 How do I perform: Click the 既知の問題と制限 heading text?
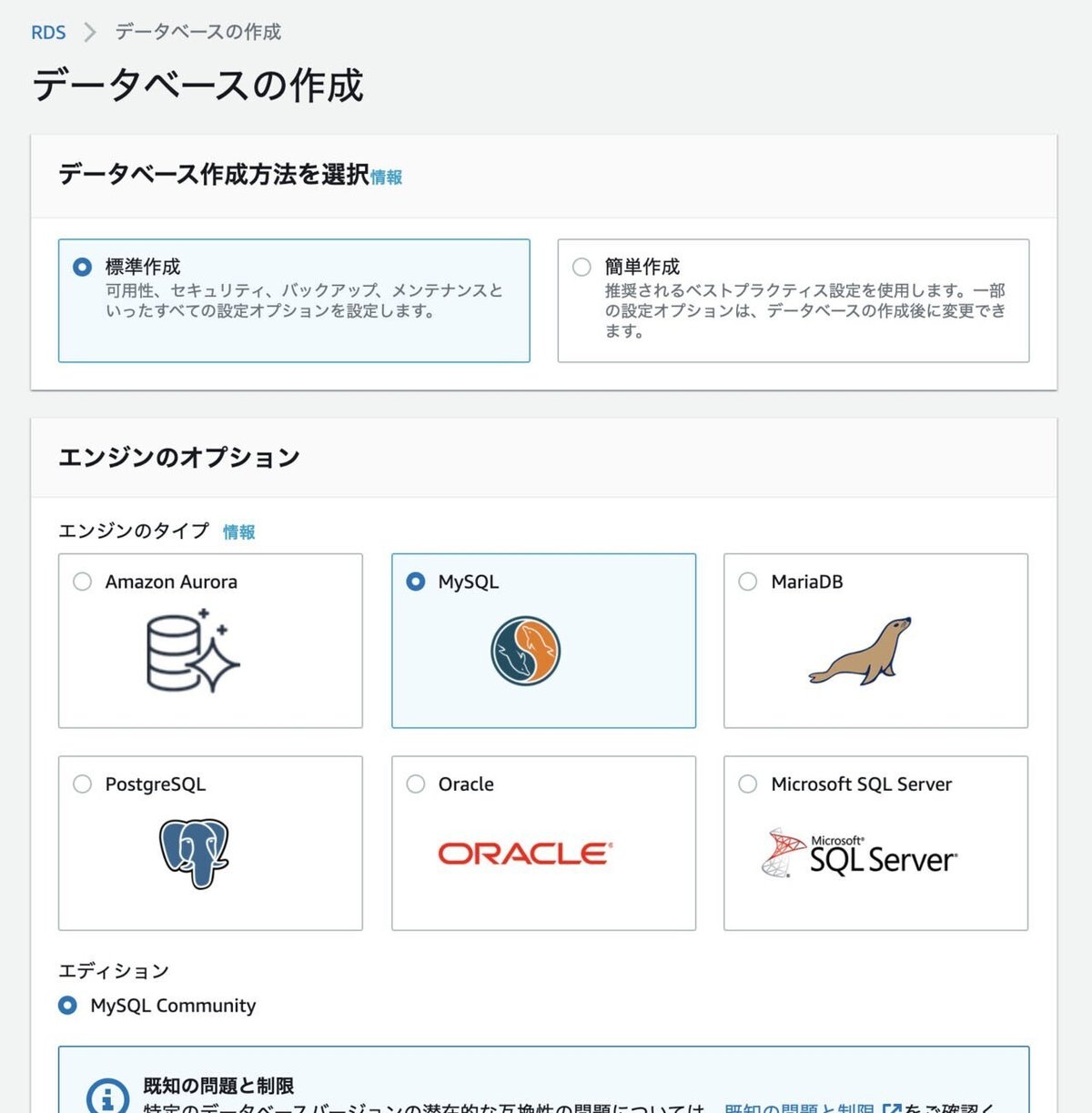tap(218, 1086)
